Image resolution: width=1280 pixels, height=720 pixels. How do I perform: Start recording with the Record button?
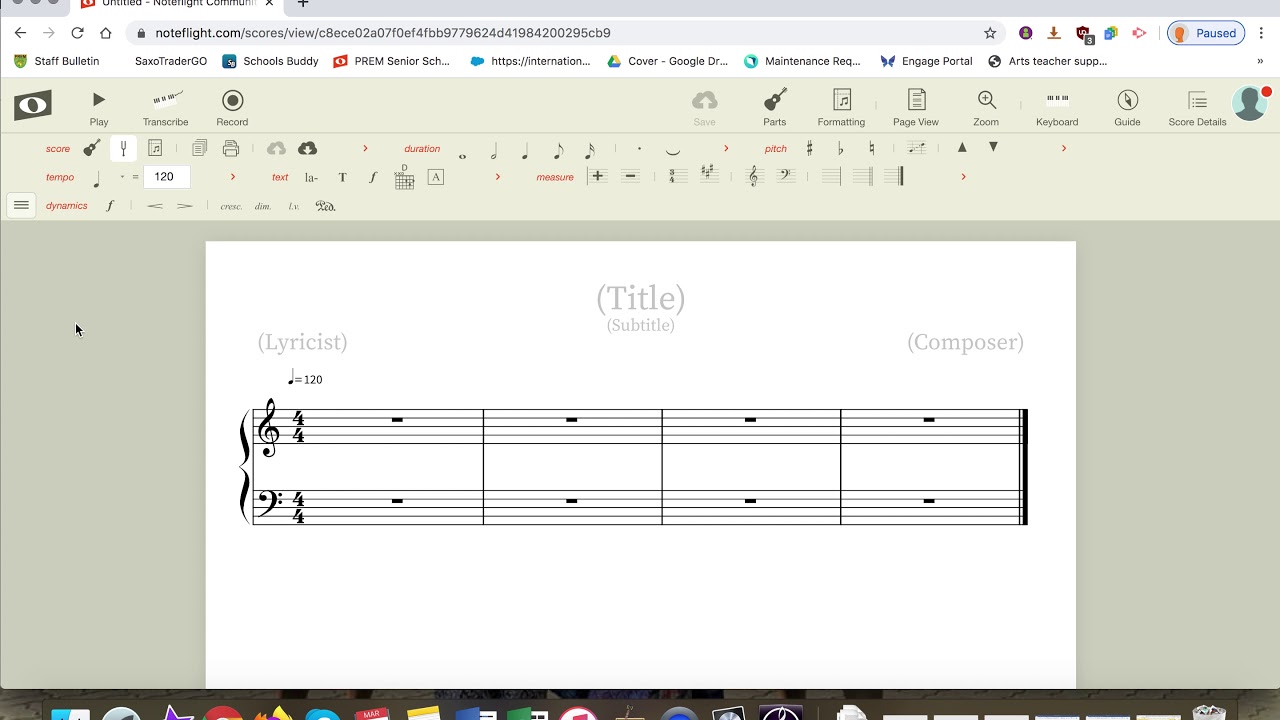[232, 108]
